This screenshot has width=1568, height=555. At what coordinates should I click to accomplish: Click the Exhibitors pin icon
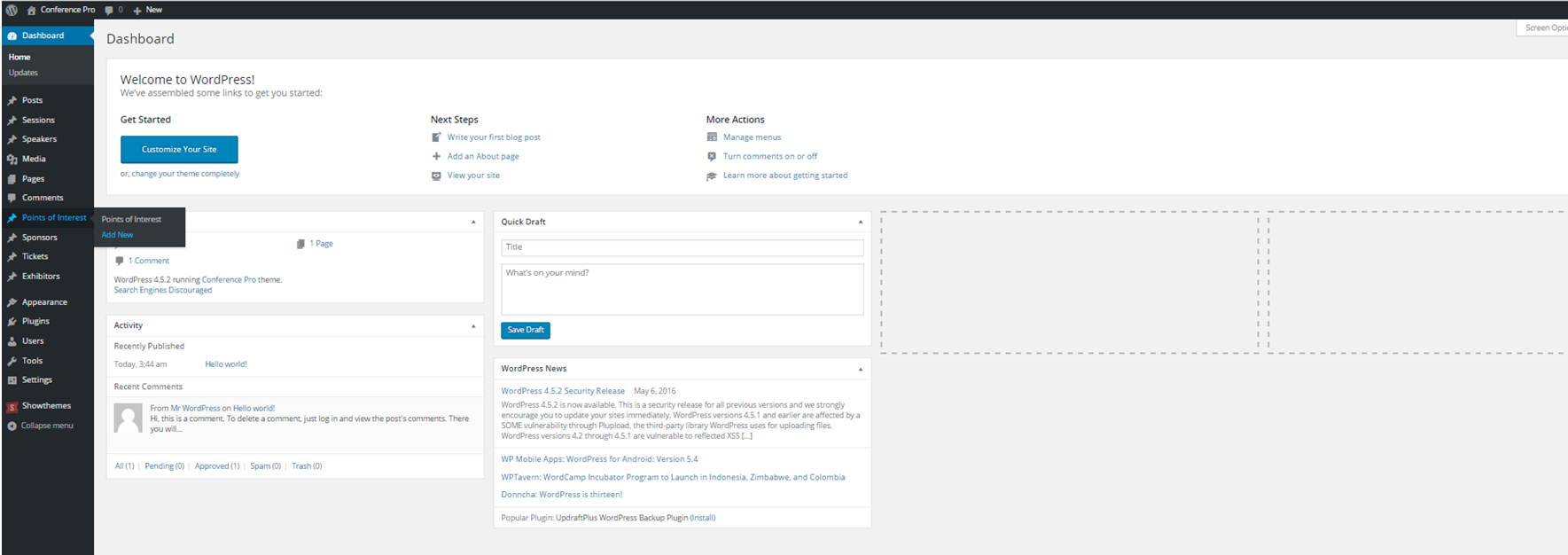point(12,277)
